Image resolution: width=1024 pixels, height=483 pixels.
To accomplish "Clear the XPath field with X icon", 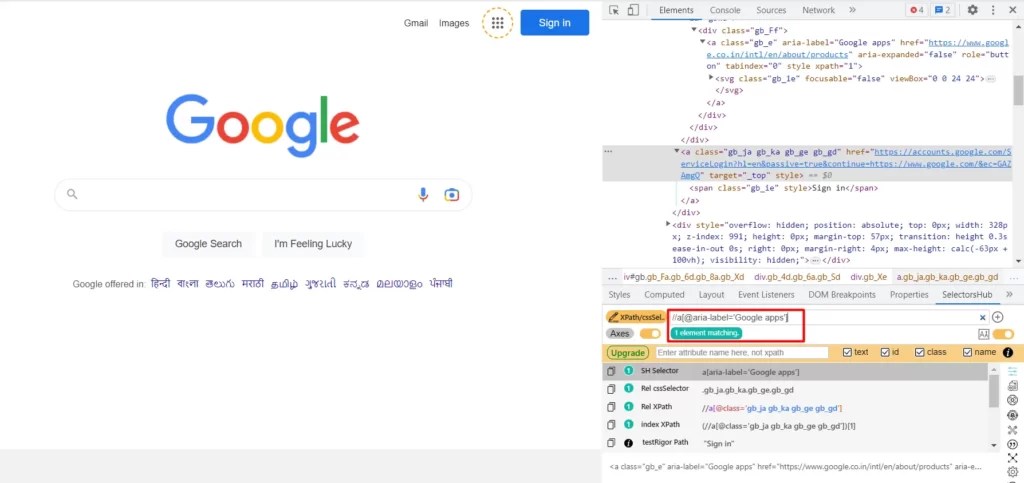I will pyautogui.click(x=982, y=317).
